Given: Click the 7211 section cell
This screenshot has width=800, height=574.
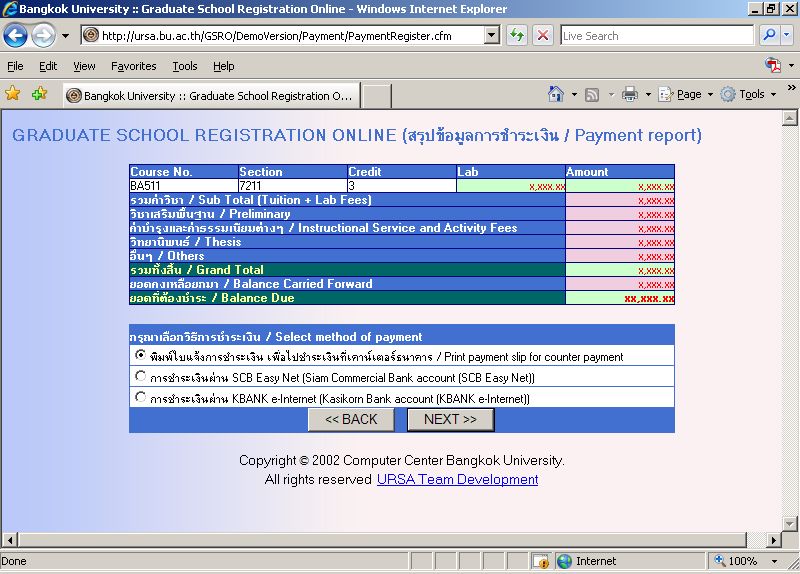Looking at the screenshot, I should point(292,186).
